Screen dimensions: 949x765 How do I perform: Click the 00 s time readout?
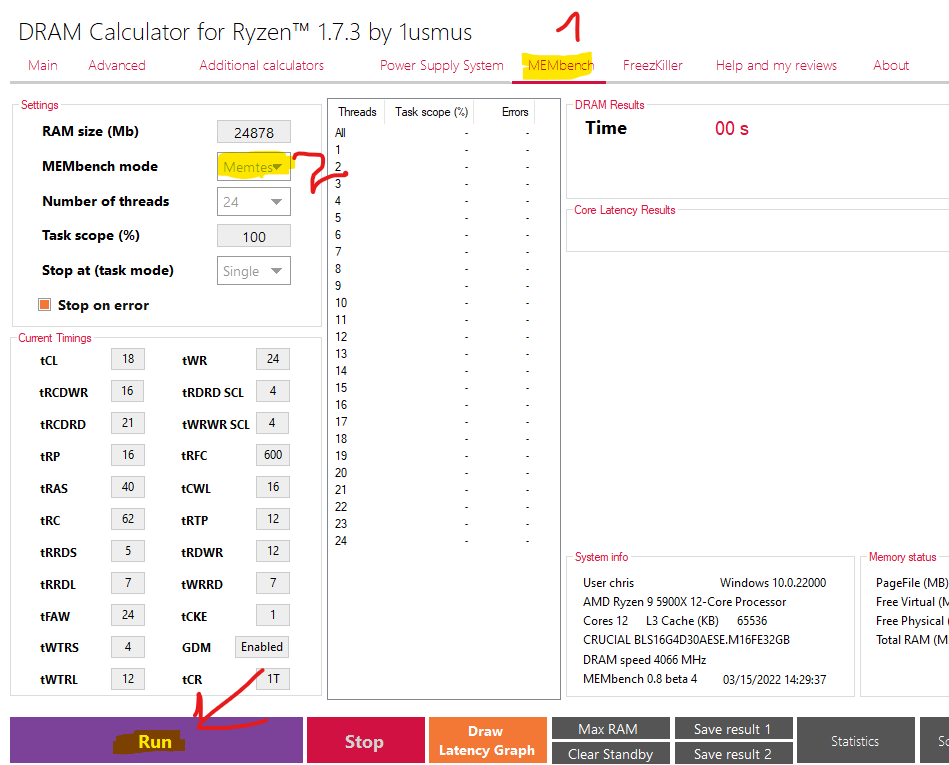click(732, 128)
